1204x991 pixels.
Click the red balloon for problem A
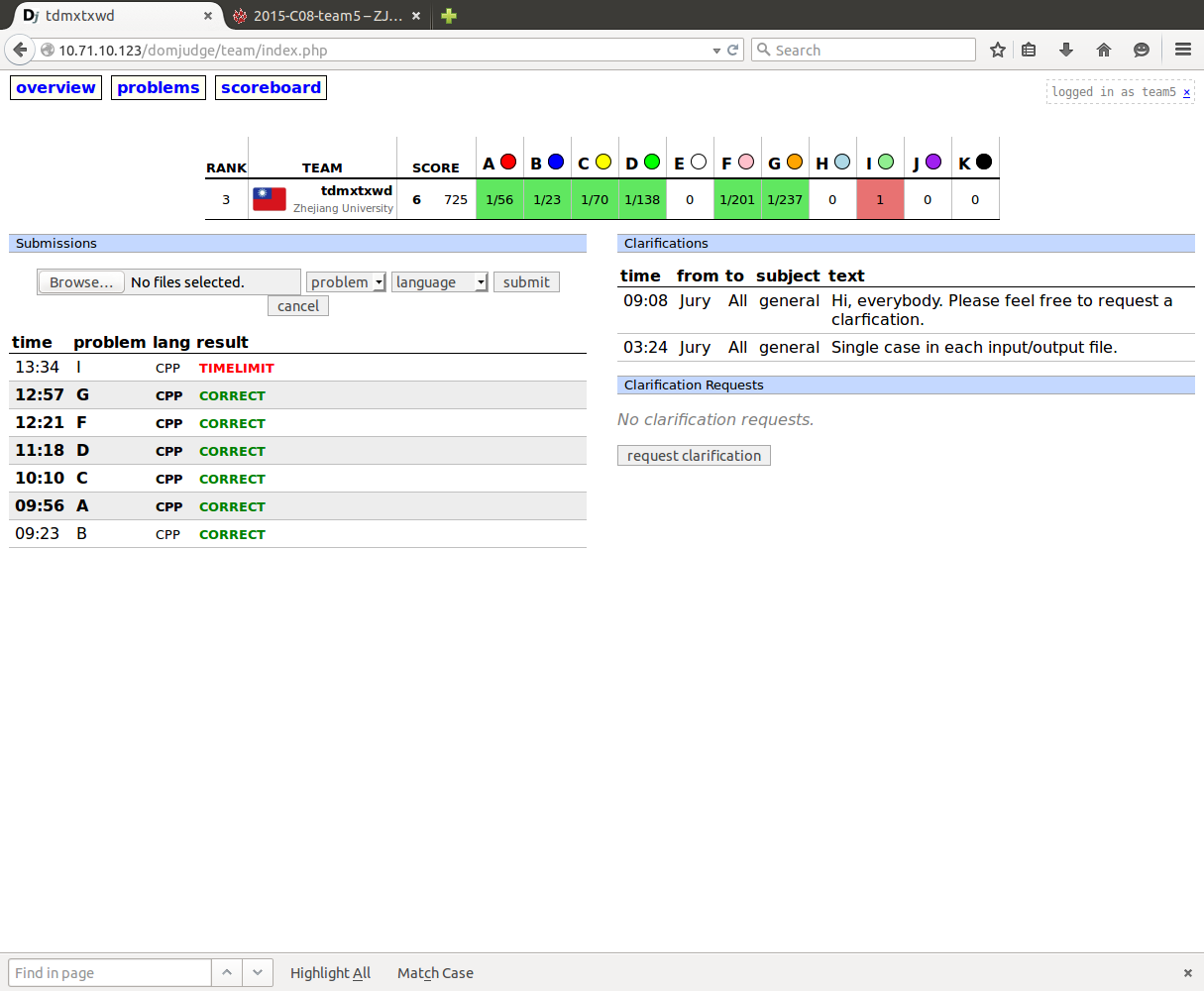[508, 162]
